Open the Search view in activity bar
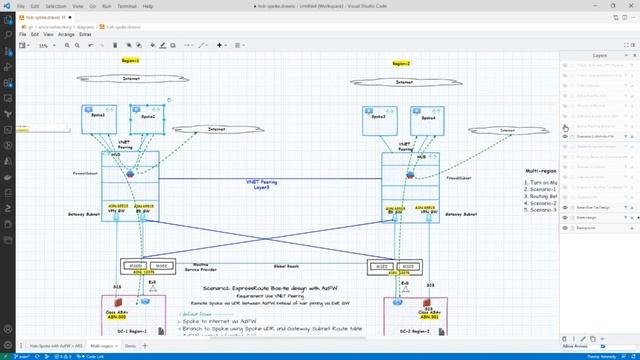The height and width of the screenshot is (360, 640). click(x=8, y=35)
